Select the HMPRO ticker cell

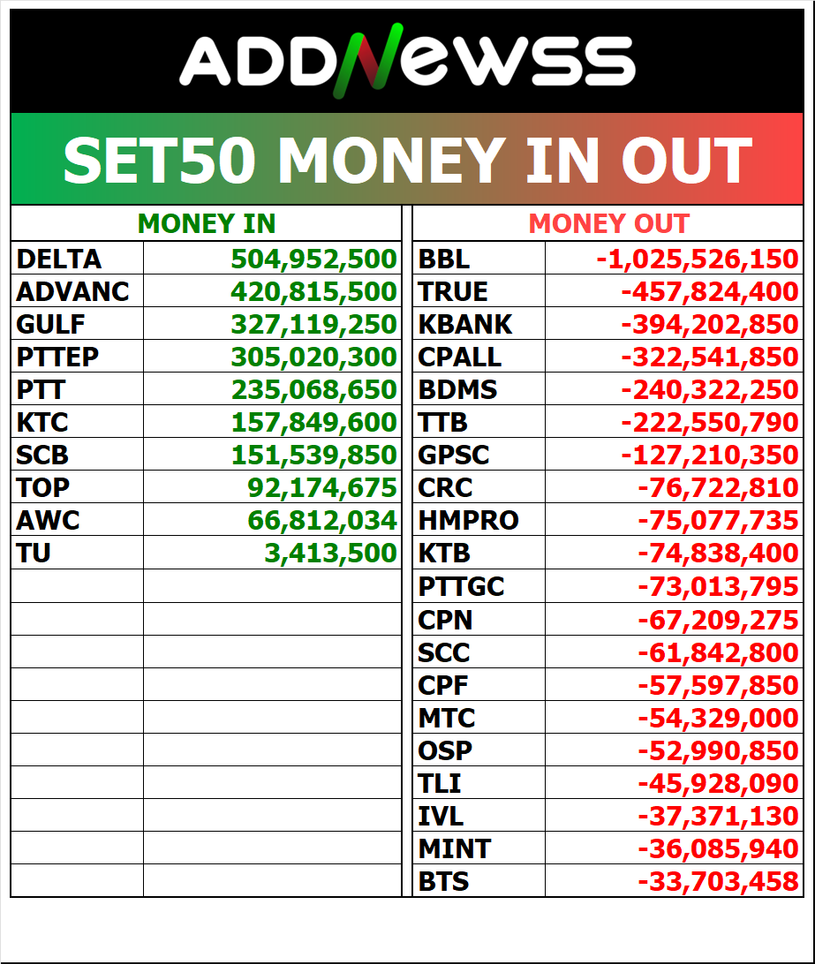(x=469, y=520)
